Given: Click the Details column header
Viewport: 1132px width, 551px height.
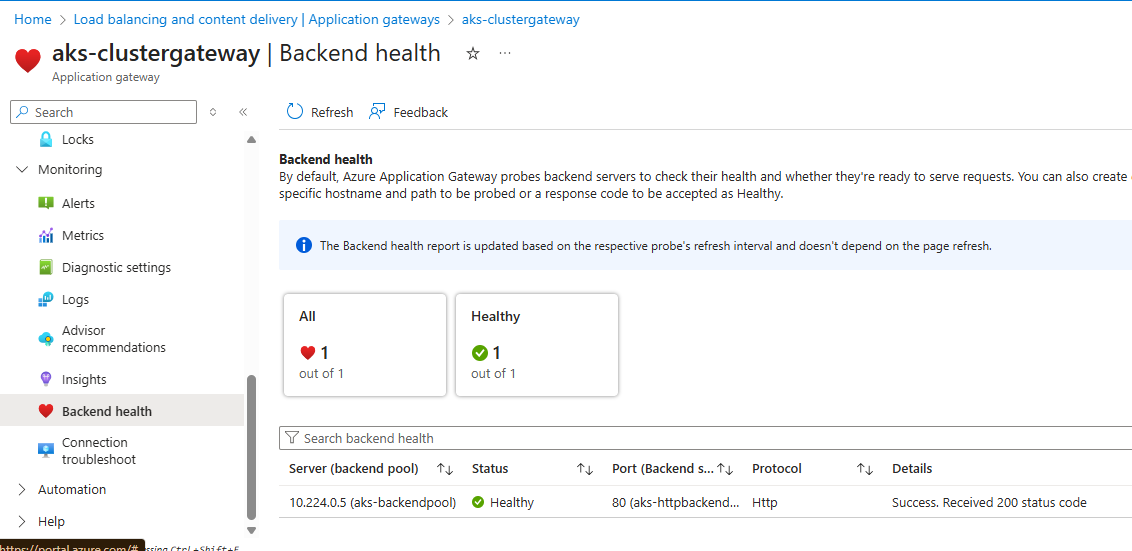Looking at the screenshot, I should [x=912, y=469].
